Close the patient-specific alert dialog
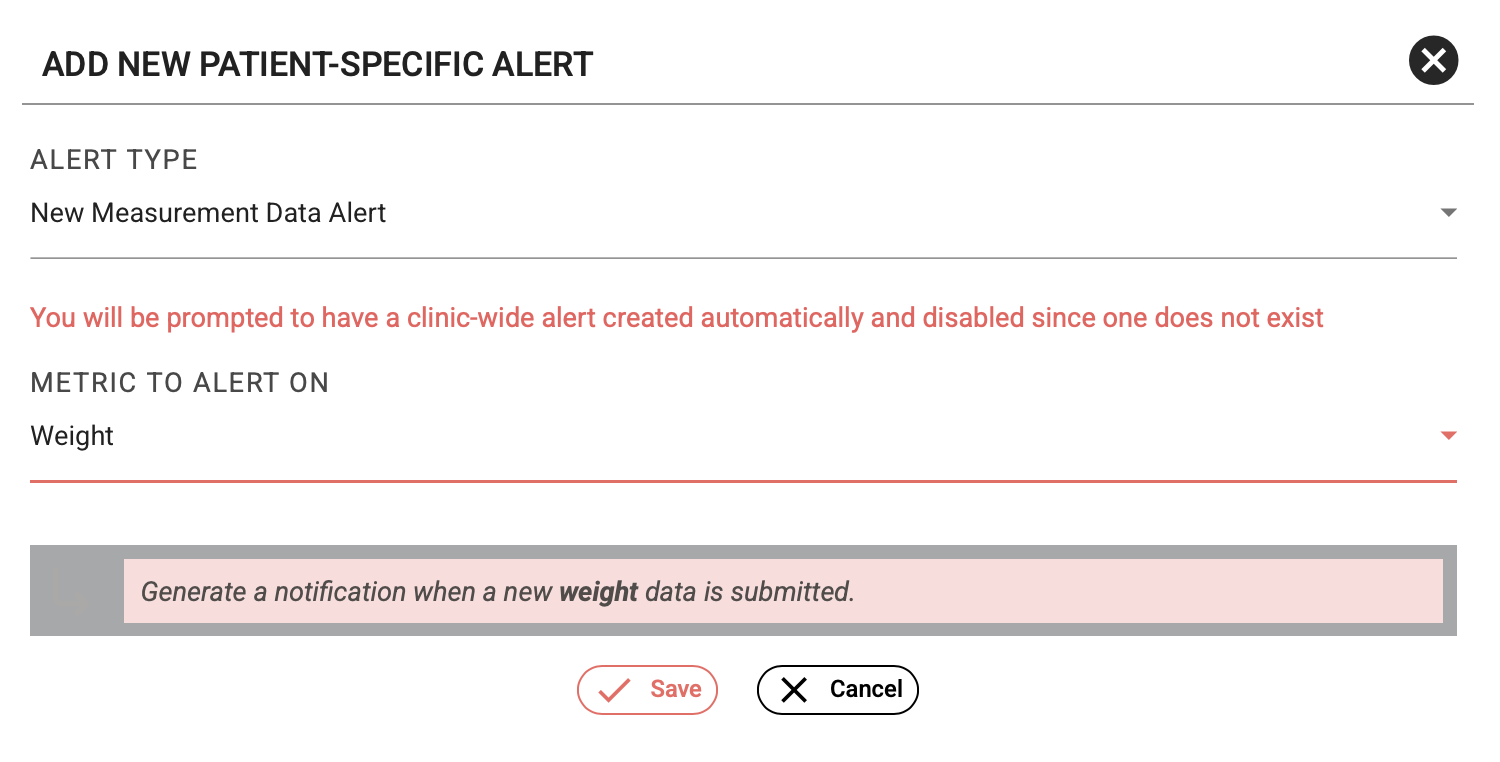 (1433, 61)
